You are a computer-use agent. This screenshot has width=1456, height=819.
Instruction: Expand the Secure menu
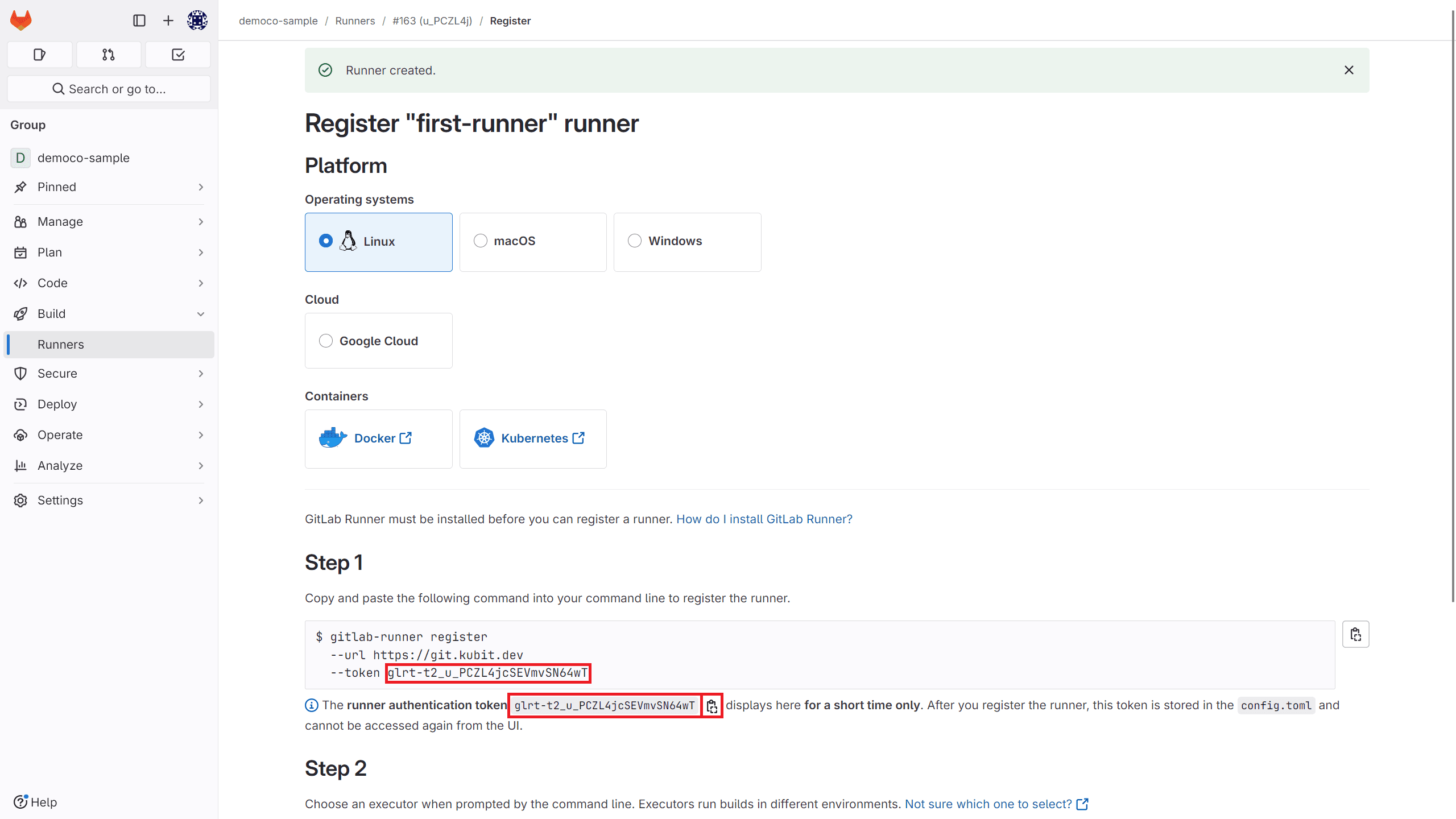[109, 374]
